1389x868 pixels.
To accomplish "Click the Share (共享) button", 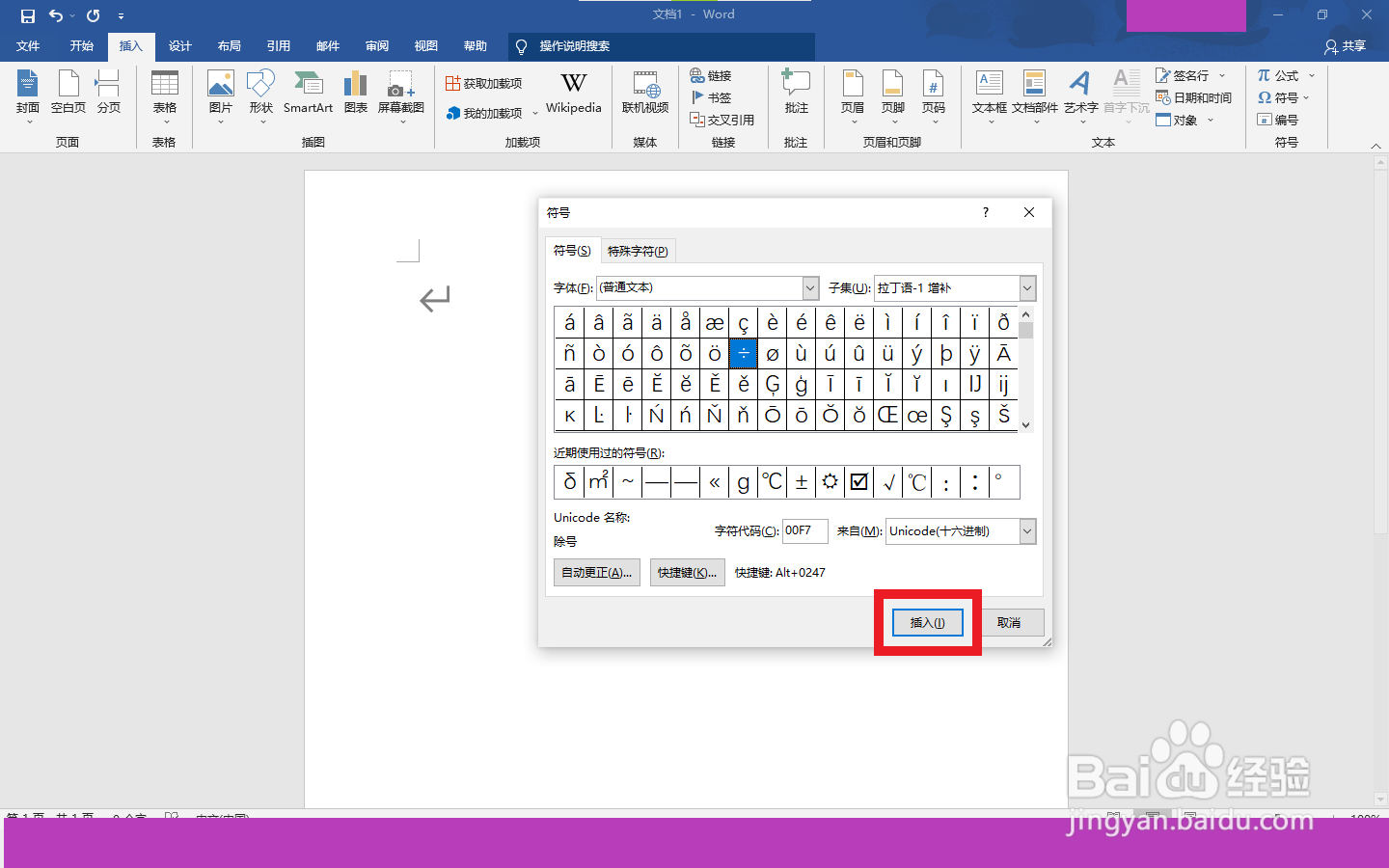I will (x=1346, y=45).
